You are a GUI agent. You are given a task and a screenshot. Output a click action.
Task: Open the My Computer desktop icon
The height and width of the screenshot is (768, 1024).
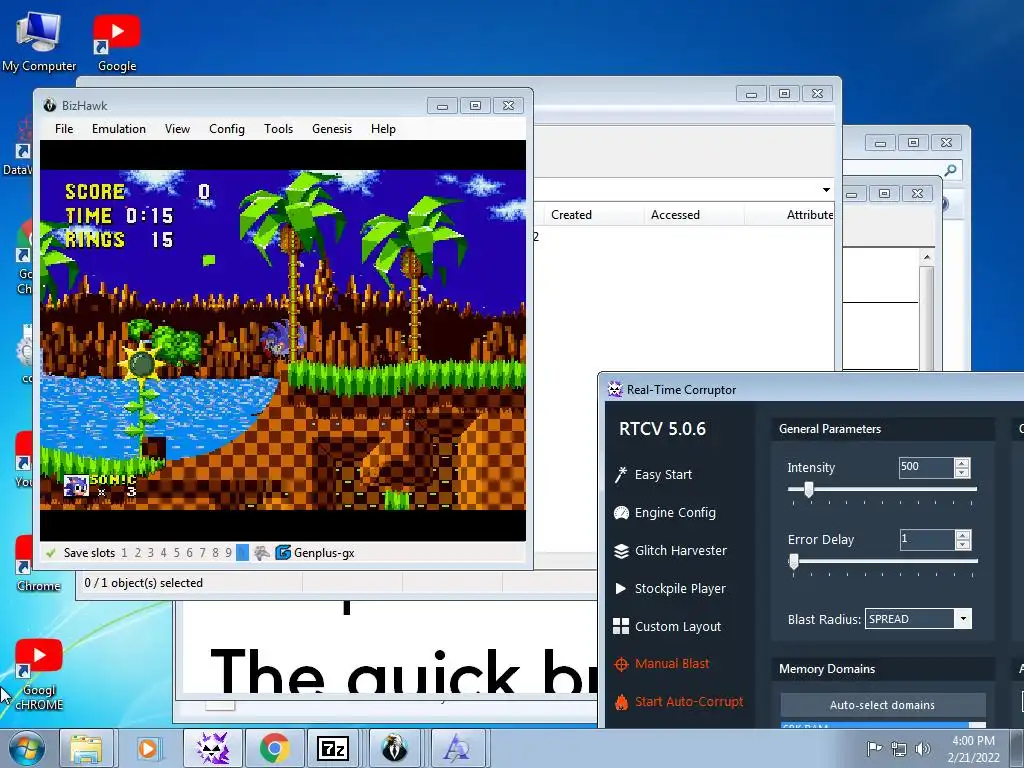tap(39, 41)
